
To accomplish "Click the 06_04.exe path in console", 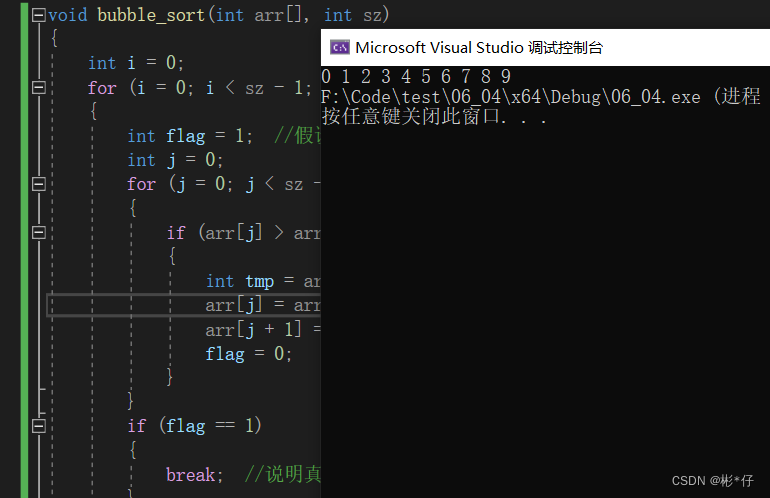I will (x=495, y=97).
